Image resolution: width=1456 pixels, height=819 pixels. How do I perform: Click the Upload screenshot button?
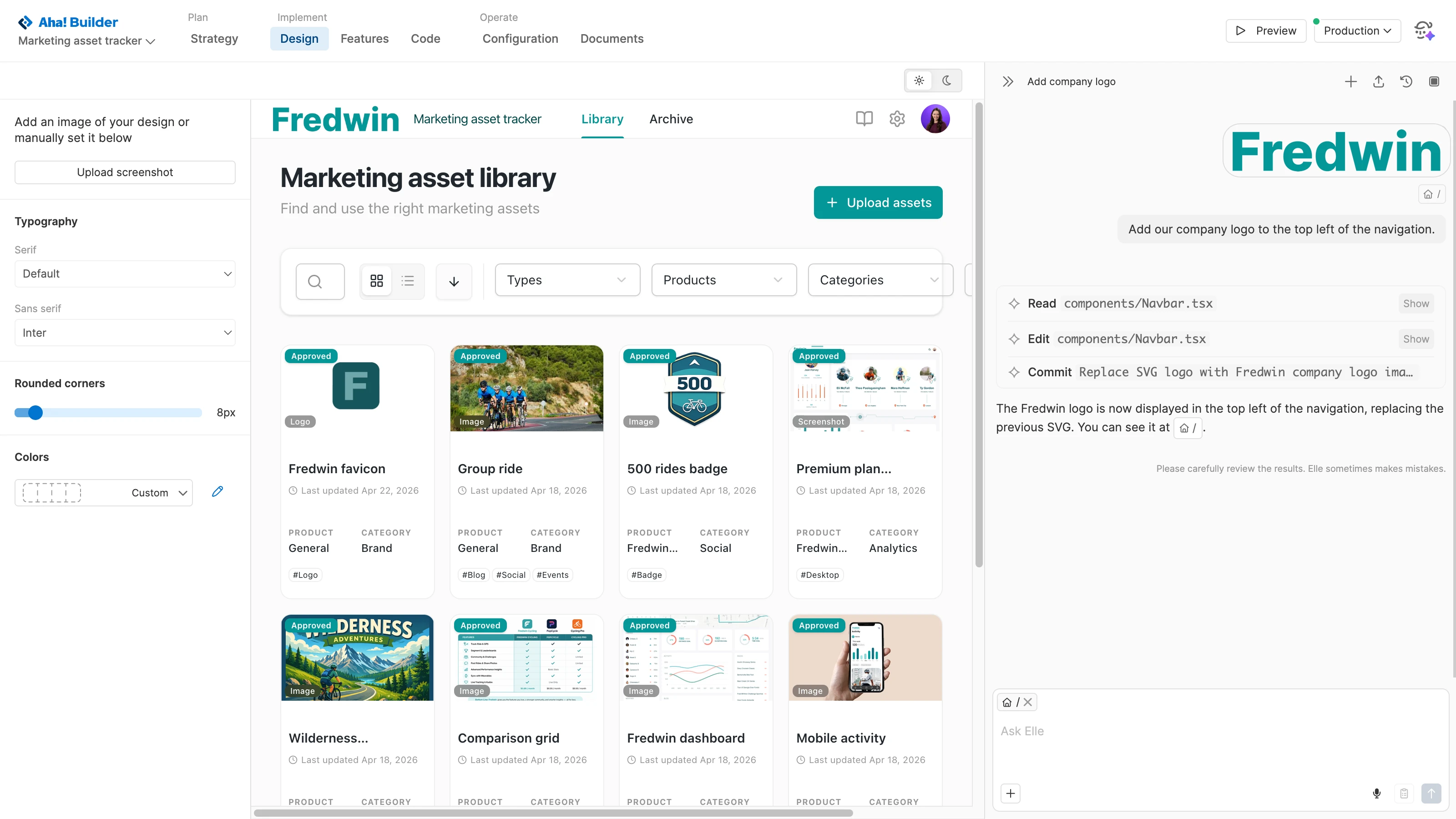pyautogui.click(x=124, y=172)
